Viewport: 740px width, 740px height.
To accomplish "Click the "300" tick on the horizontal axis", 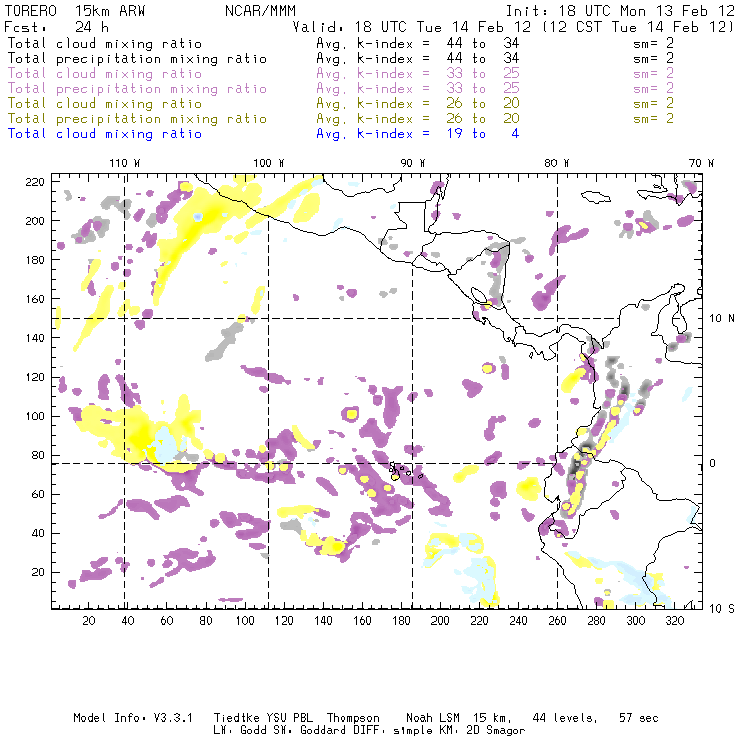I will coord(635,621).
